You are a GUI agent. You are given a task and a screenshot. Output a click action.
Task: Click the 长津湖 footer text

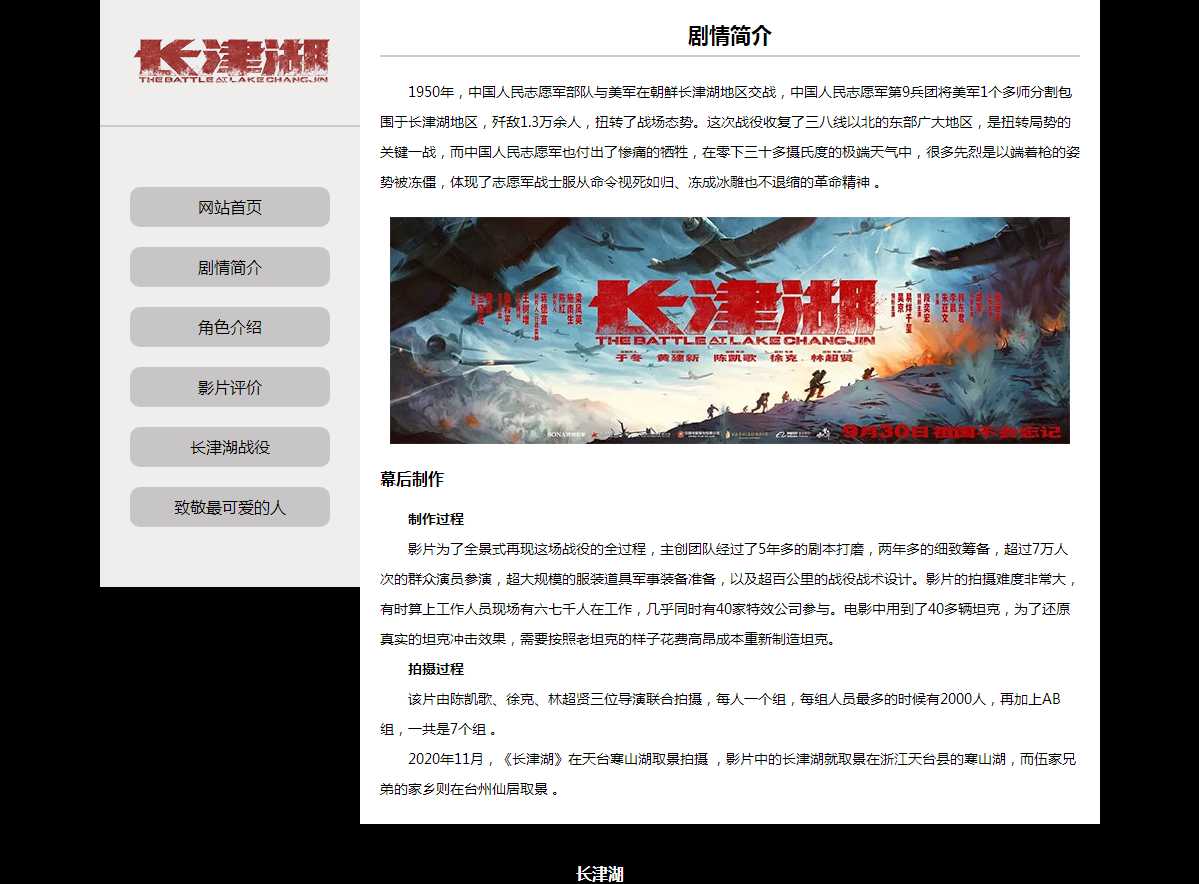point(600,874)
